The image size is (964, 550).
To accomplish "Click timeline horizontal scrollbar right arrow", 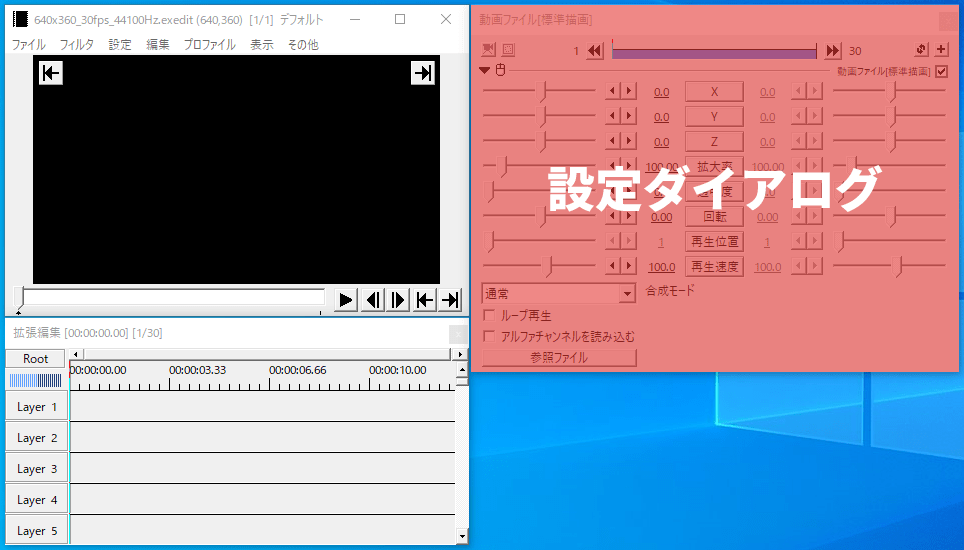I will click(x=460, y=355).
